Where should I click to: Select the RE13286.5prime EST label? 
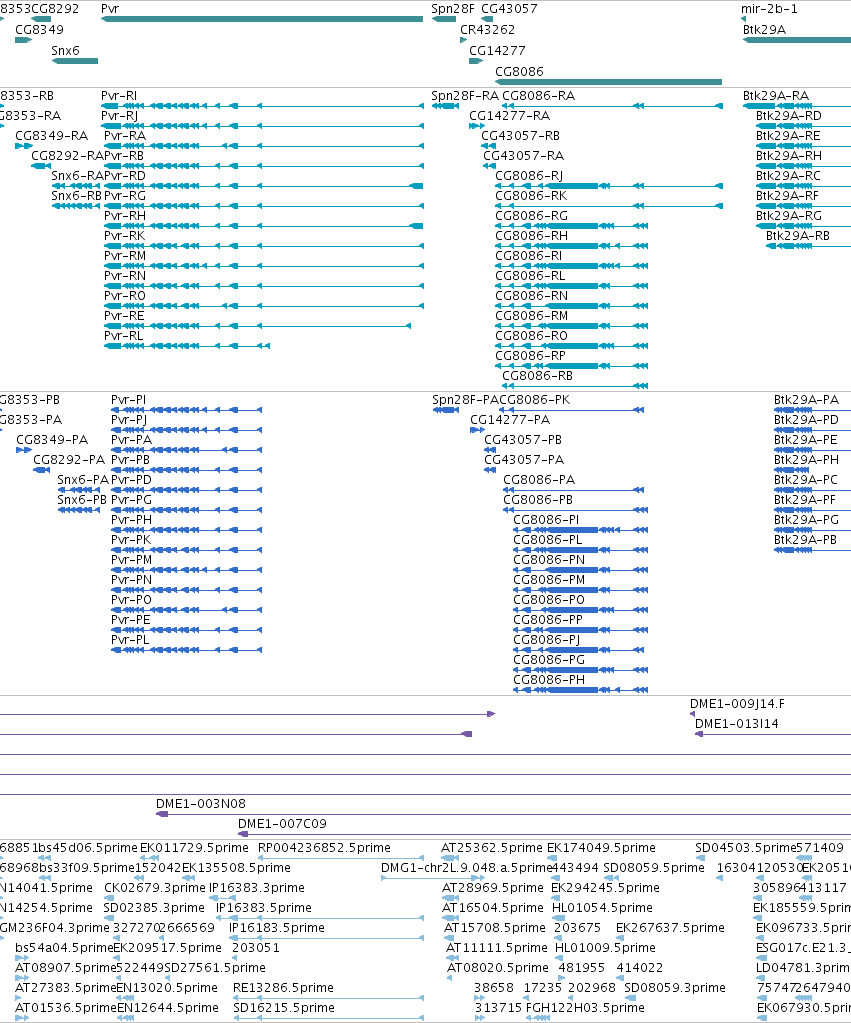pyautogui.click(x=283, y=988)
